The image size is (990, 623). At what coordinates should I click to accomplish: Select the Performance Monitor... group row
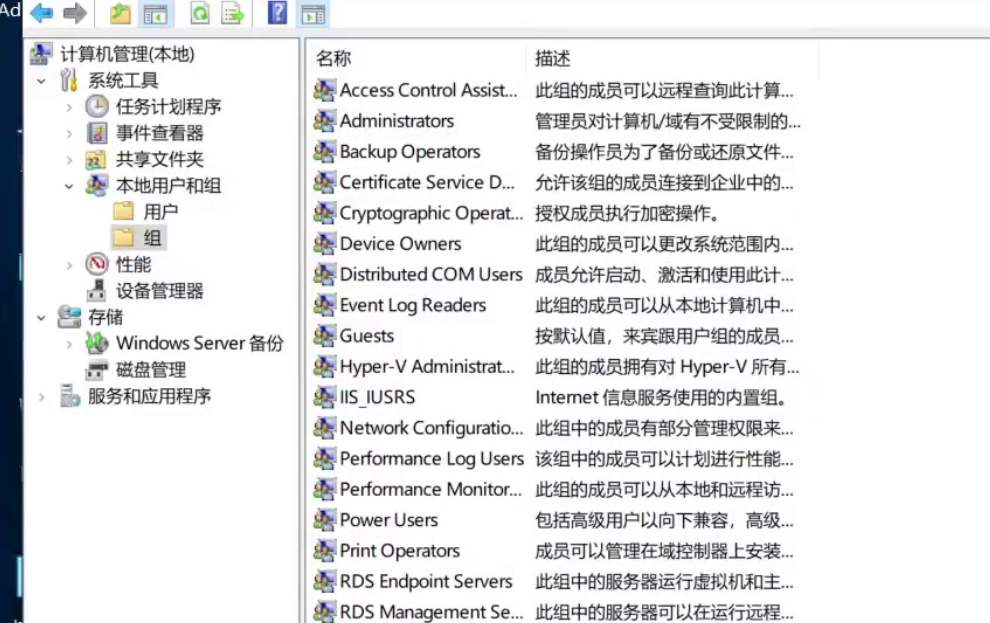(x=431, y=489)
